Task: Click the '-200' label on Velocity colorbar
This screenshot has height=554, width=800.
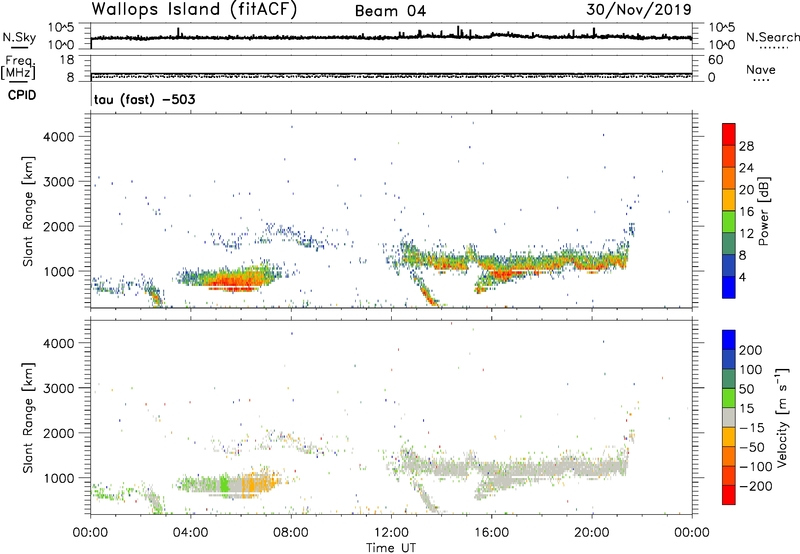Action: 754,486
